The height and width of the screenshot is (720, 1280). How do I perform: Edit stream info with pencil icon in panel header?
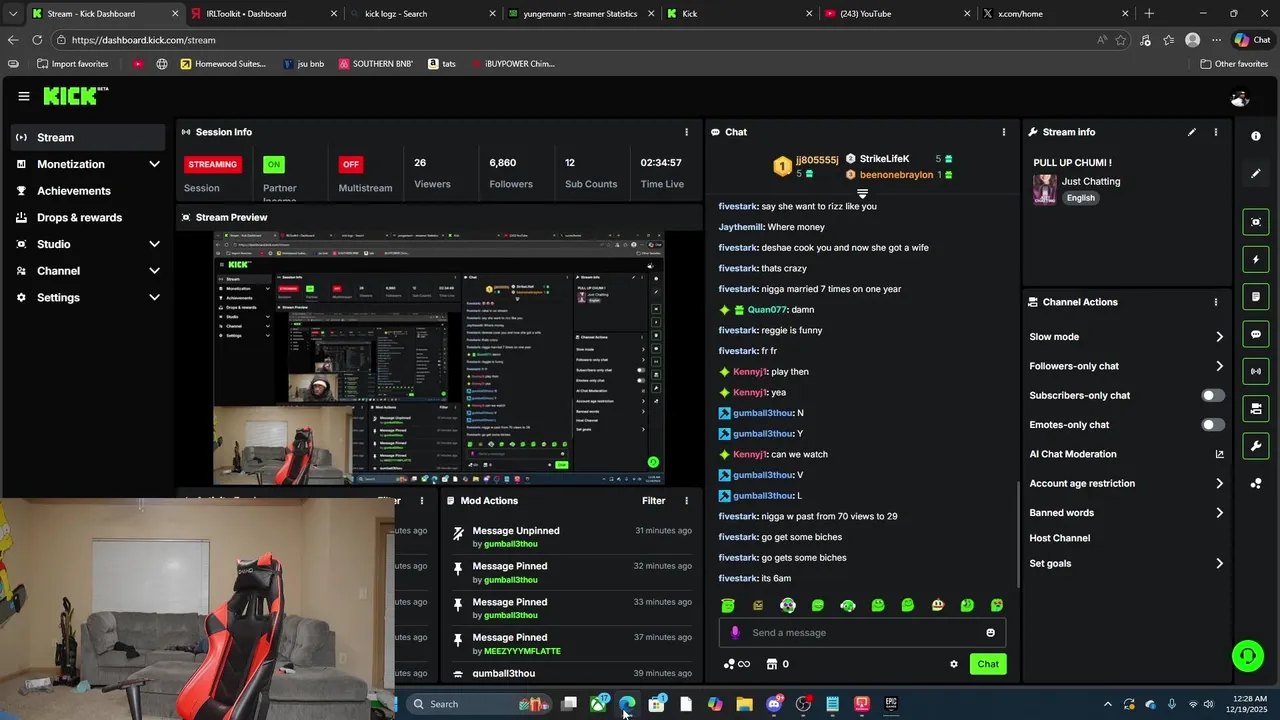click(1192, 132)
